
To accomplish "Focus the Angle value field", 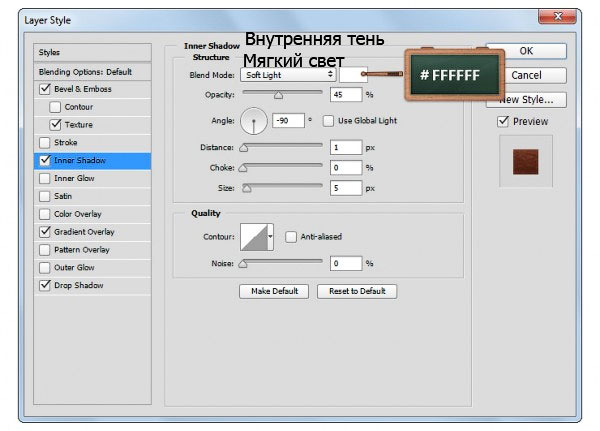I will (288, 121).
